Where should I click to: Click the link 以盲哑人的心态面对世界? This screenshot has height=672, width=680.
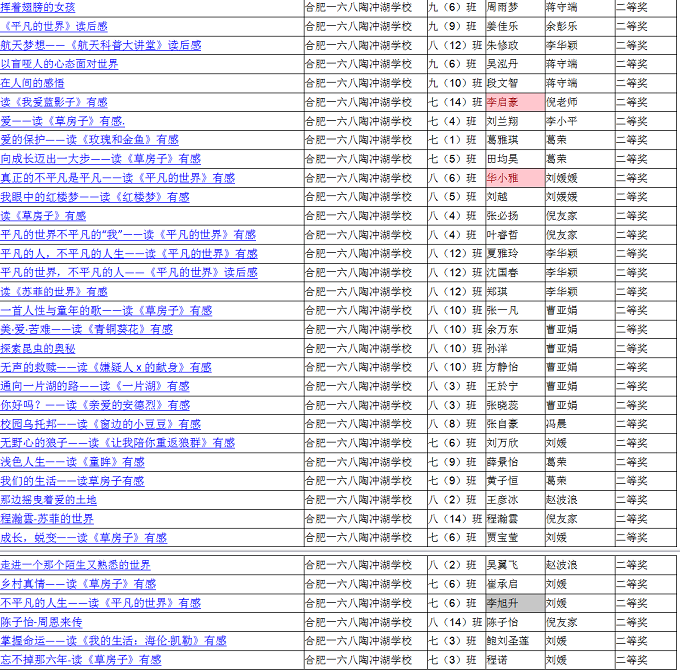59,64
